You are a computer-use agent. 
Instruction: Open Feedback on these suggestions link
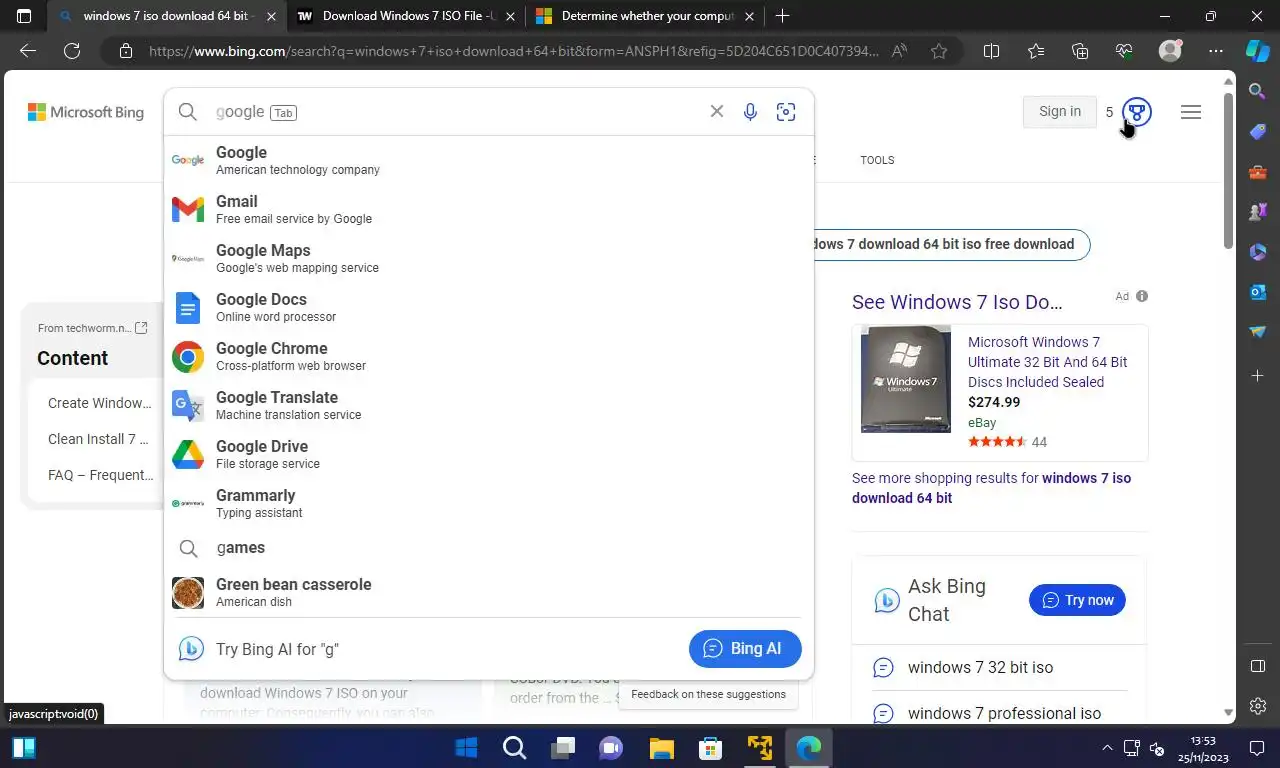coord(708,694)
